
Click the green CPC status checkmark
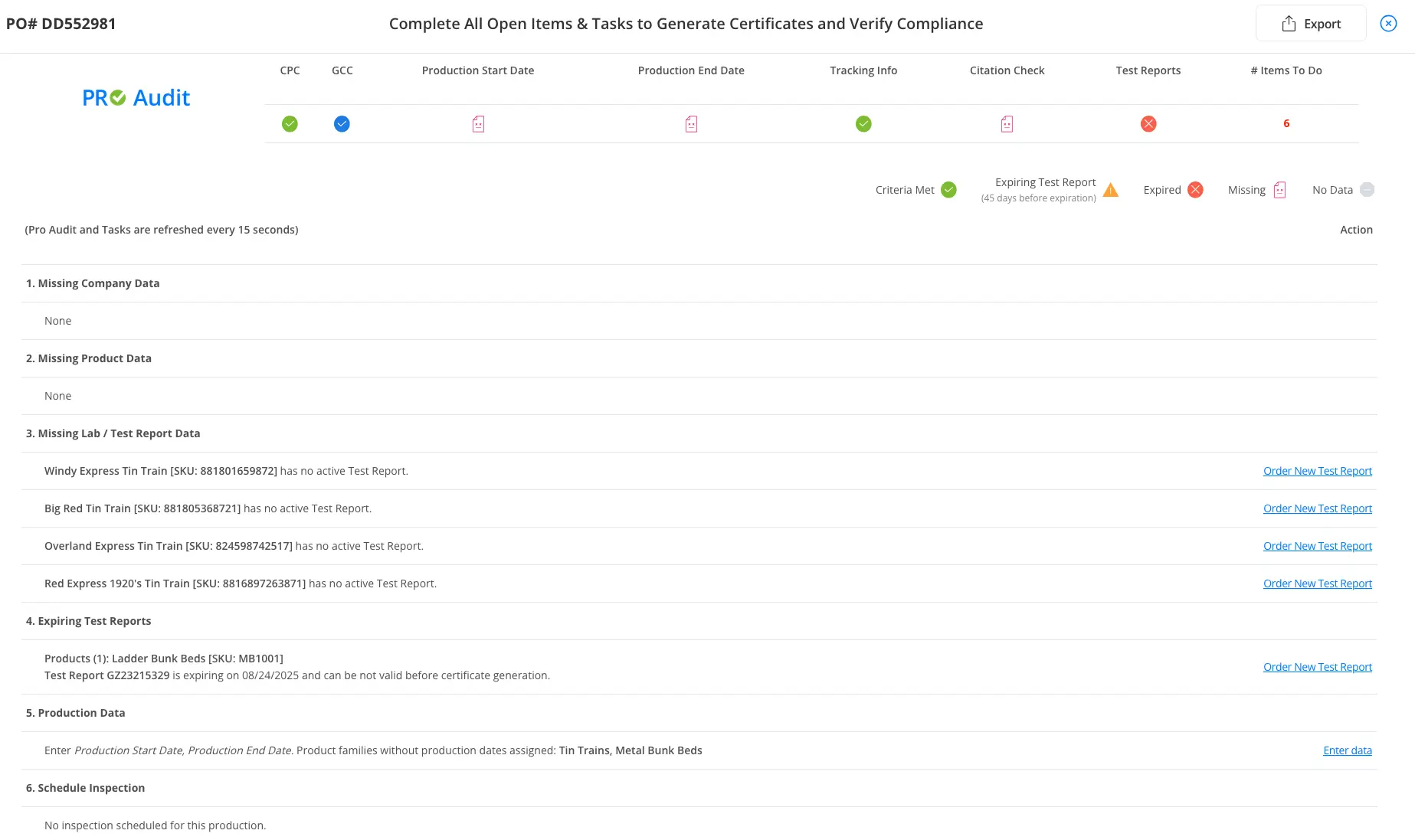point(290,124)
